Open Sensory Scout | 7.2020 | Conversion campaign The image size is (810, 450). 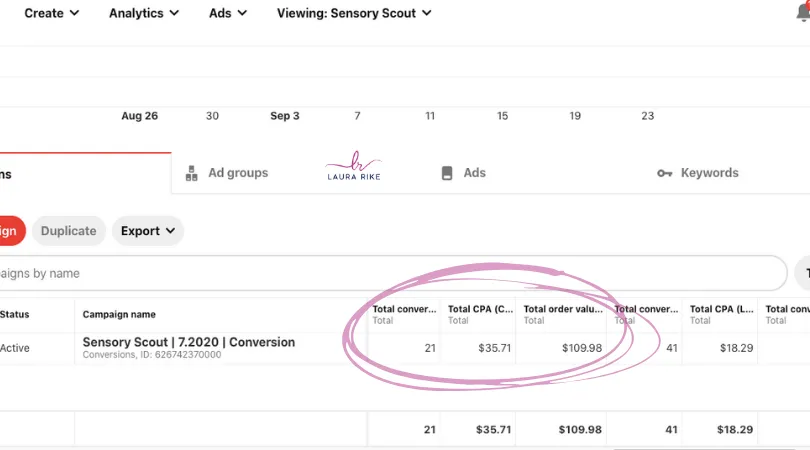(x=189, y=342)
